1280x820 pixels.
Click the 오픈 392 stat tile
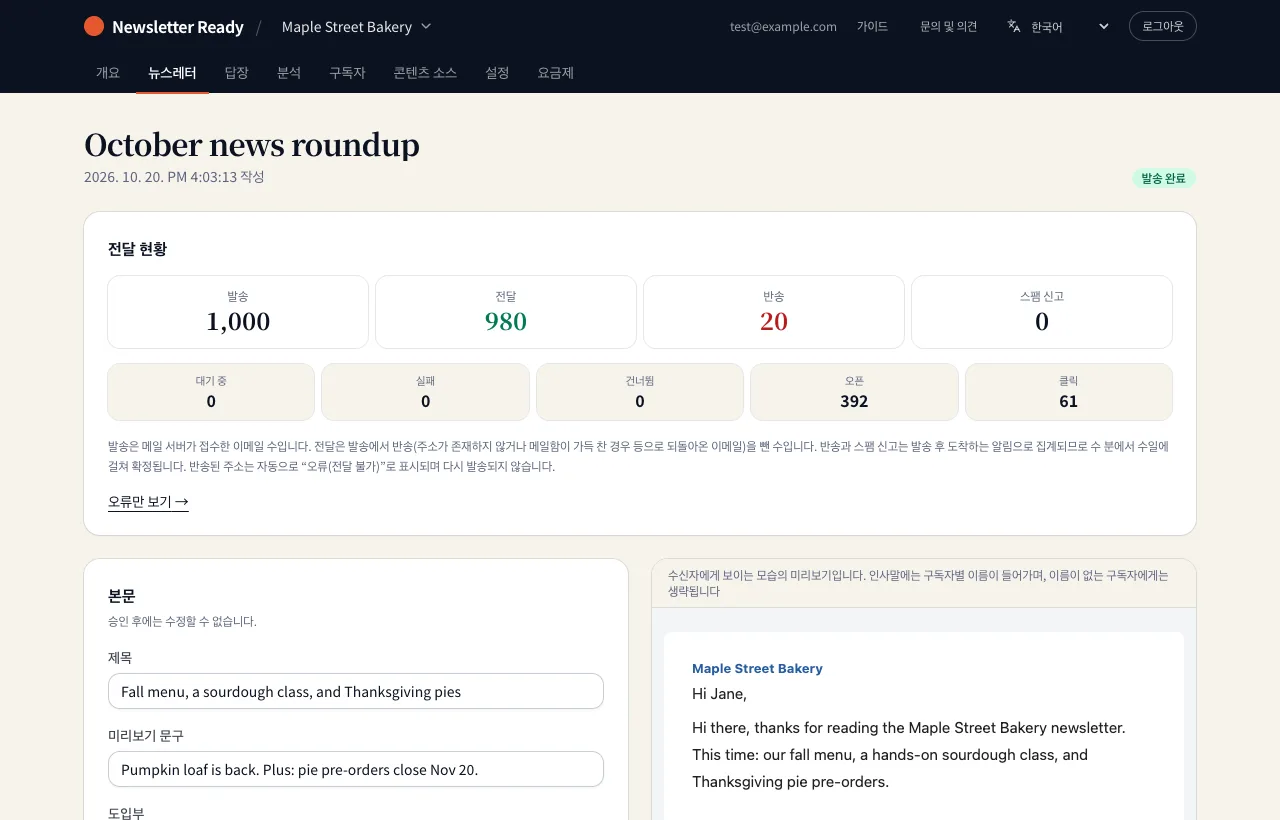tap(854, 392)
